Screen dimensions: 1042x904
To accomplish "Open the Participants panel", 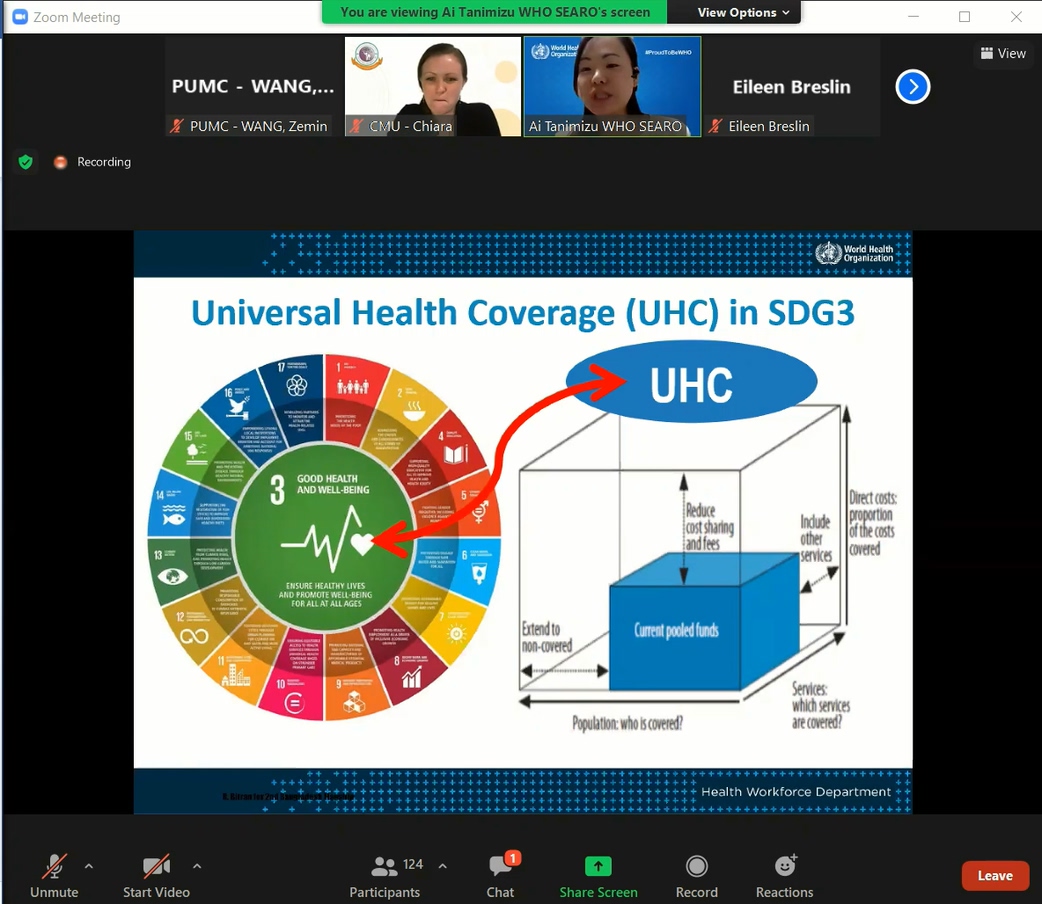I will (385, 875).
